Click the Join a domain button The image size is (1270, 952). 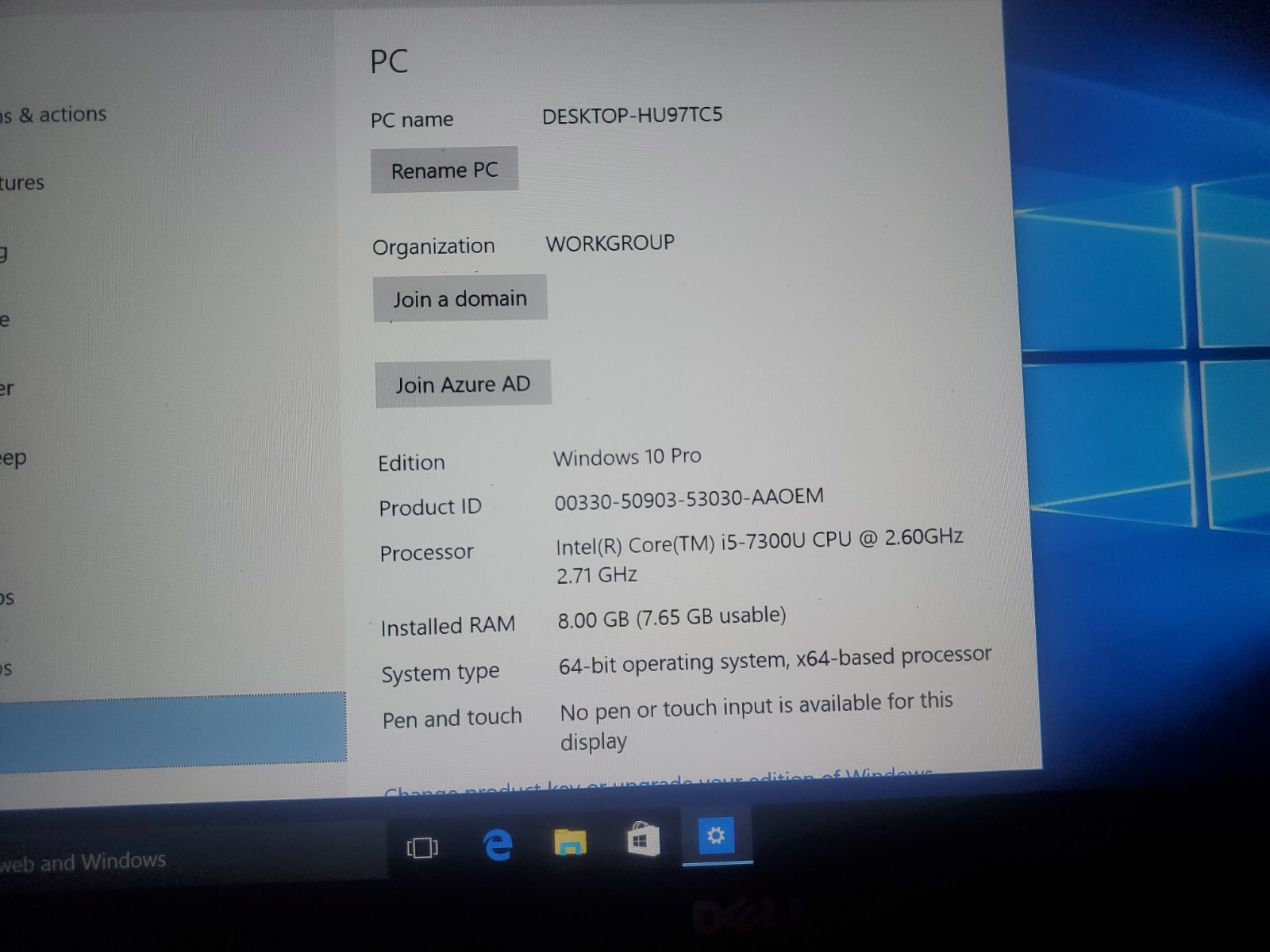tap(460, 298)
